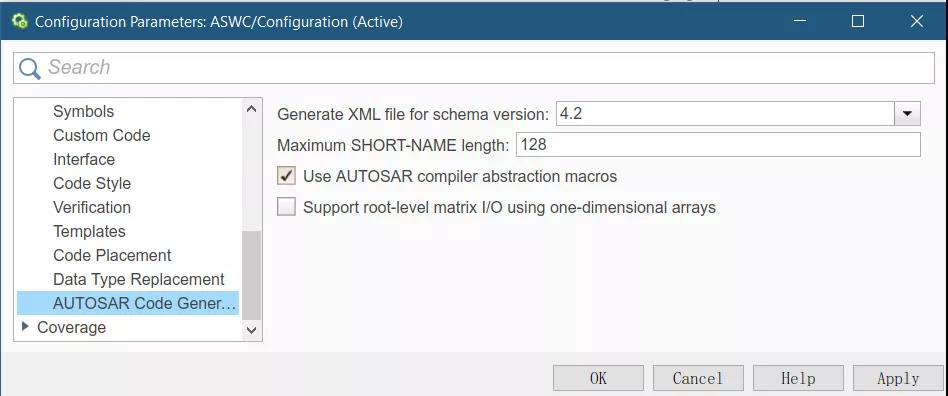
Task: Select Code Placement in the tree
Action: pos(112,255)
